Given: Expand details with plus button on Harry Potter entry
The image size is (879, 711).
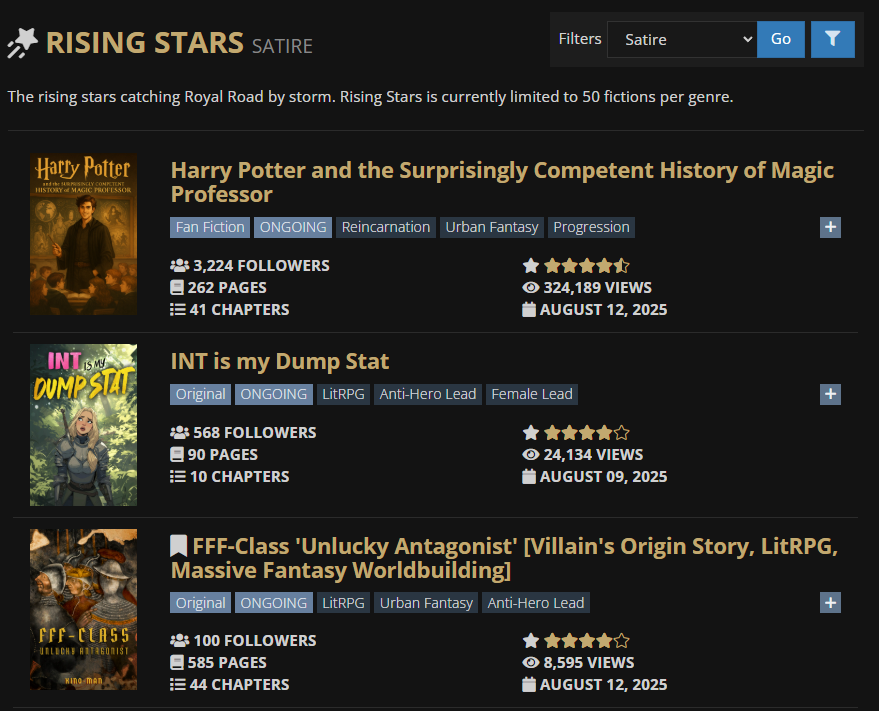Looking at the screenshot, I should (830, 227).
